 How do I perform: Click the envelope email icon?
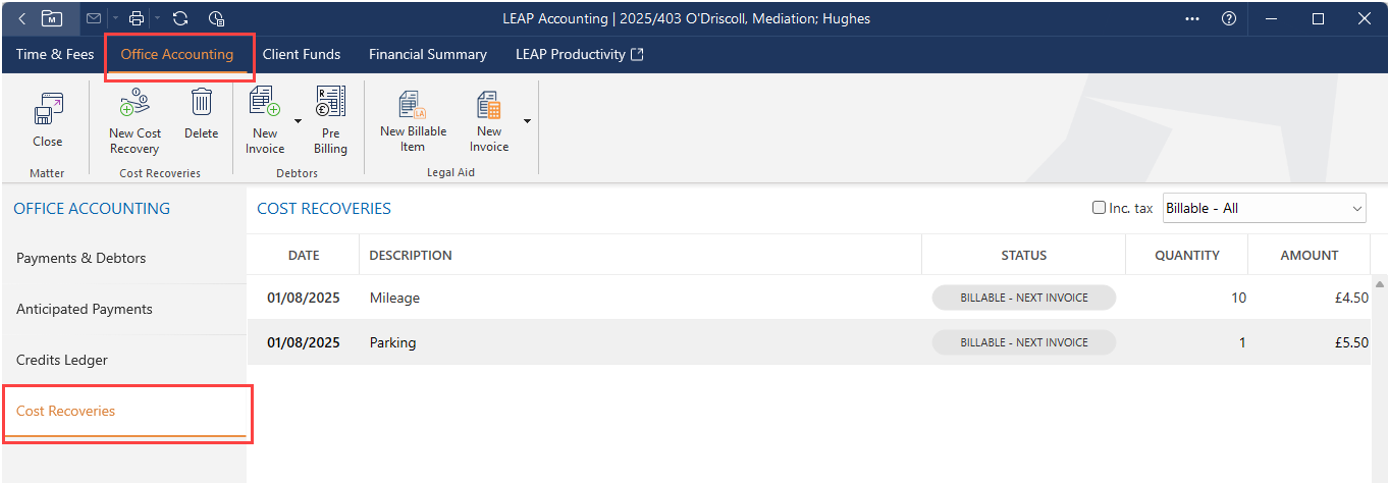93,18
